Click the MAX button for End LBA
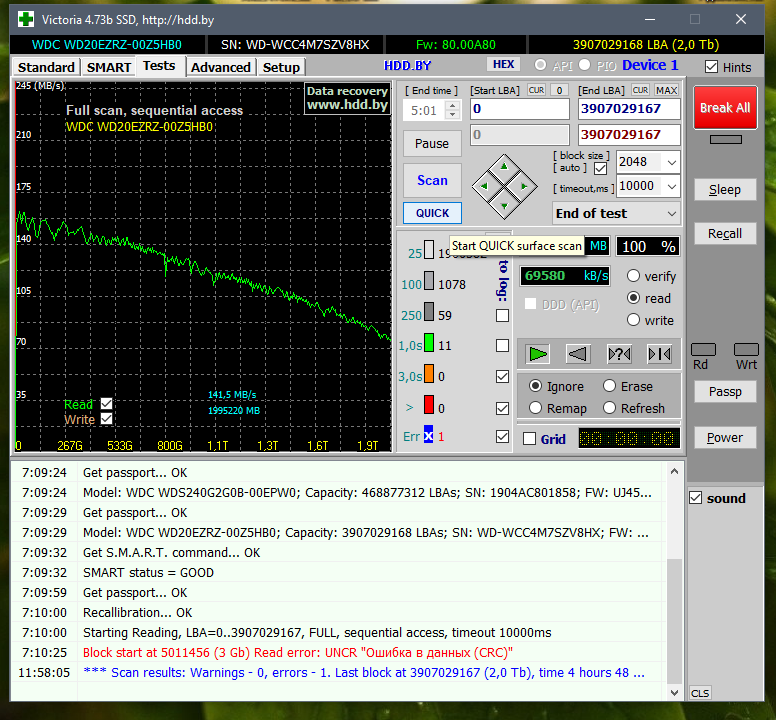The height and width of the screenshot is (720, 776). pos(667,90)
